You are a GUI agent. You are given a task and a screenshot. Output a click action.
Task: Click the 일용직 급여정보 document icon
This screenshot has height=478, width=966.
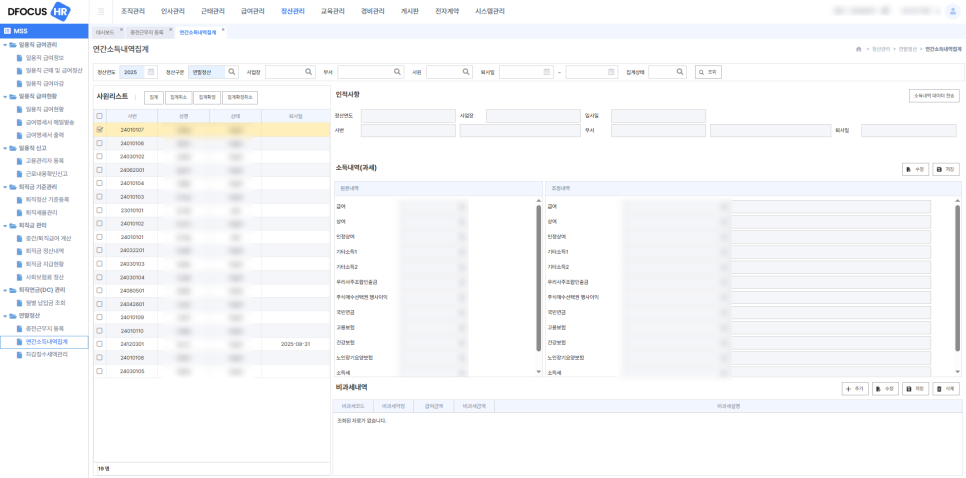click(20, 57)
